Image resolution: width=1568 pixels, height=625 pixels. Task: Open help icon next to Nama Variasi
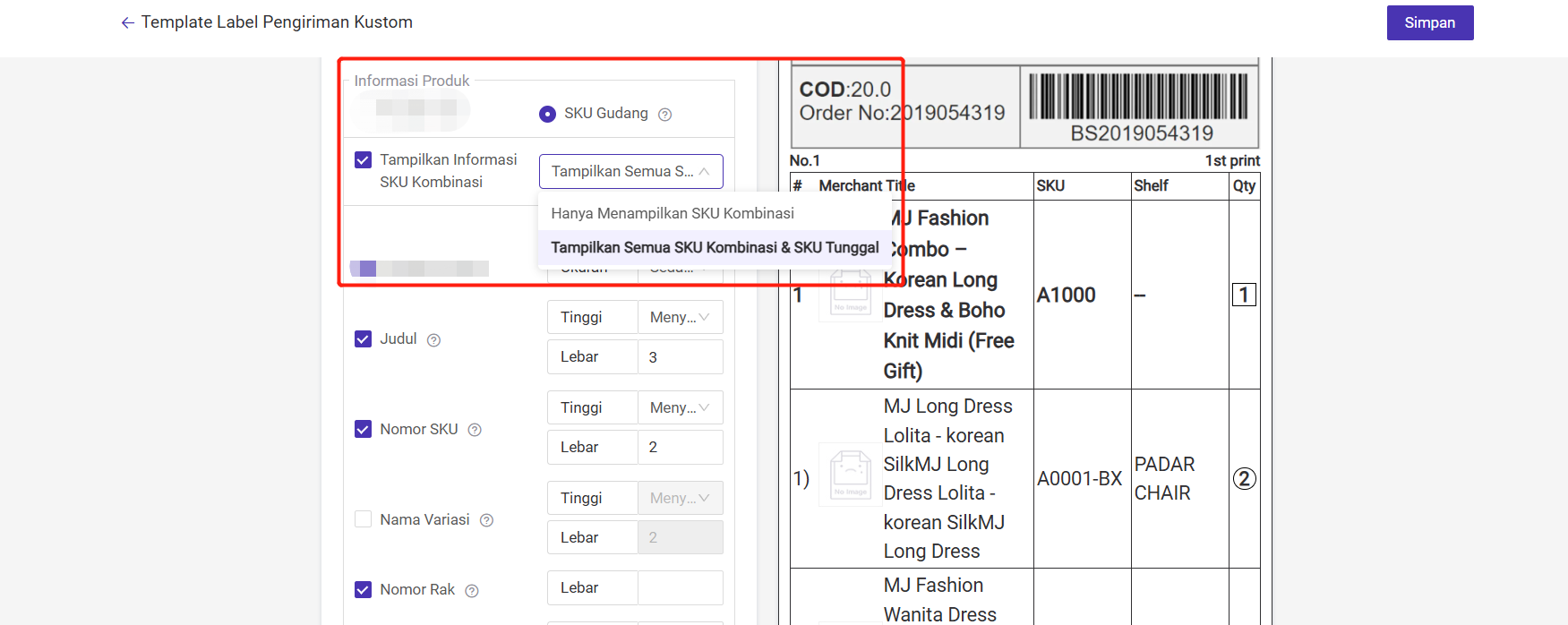pos(486,520)
